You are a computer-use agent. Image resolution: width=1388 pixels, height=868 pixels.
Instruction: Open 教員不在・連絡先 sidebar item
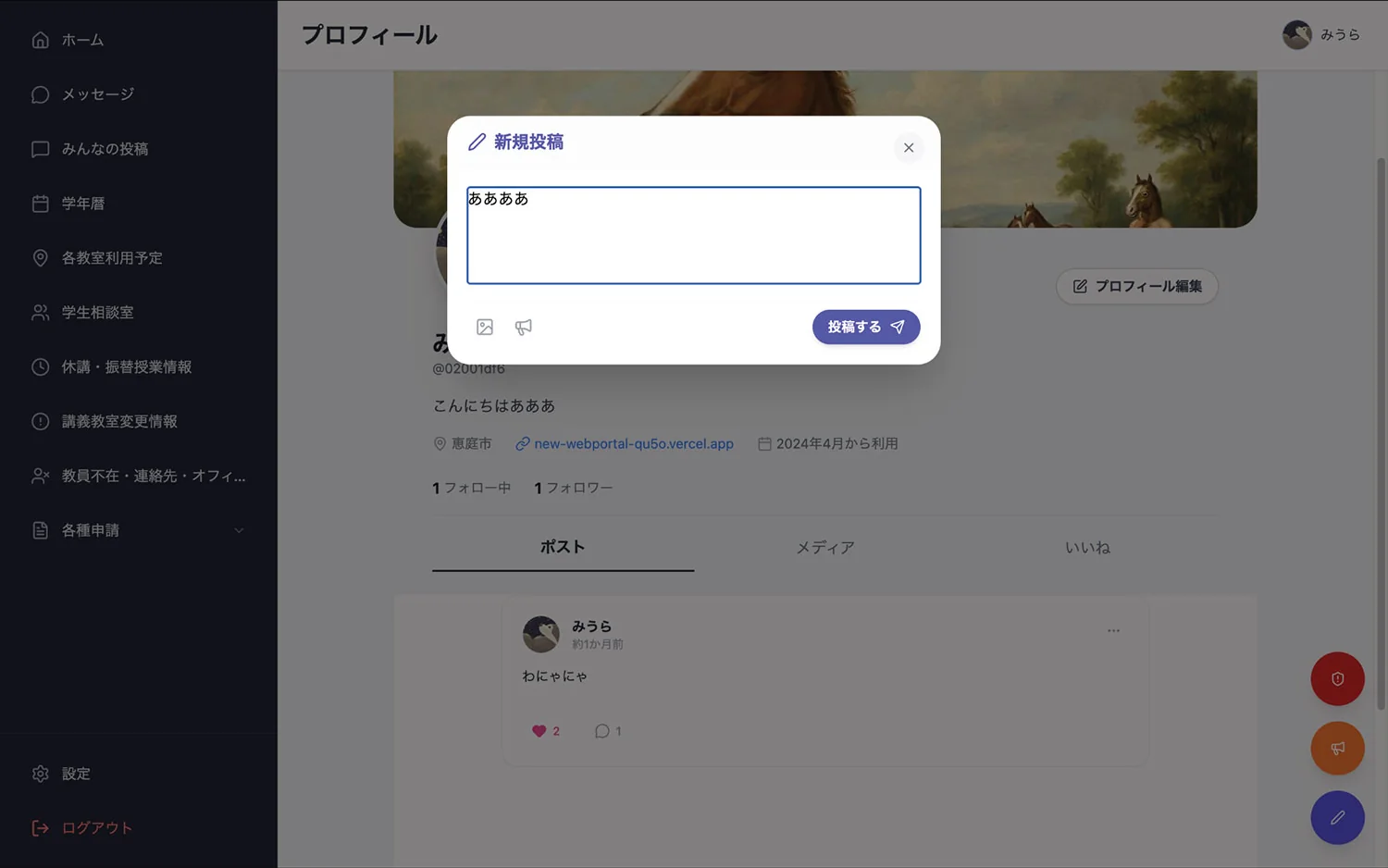click(139, 477)
